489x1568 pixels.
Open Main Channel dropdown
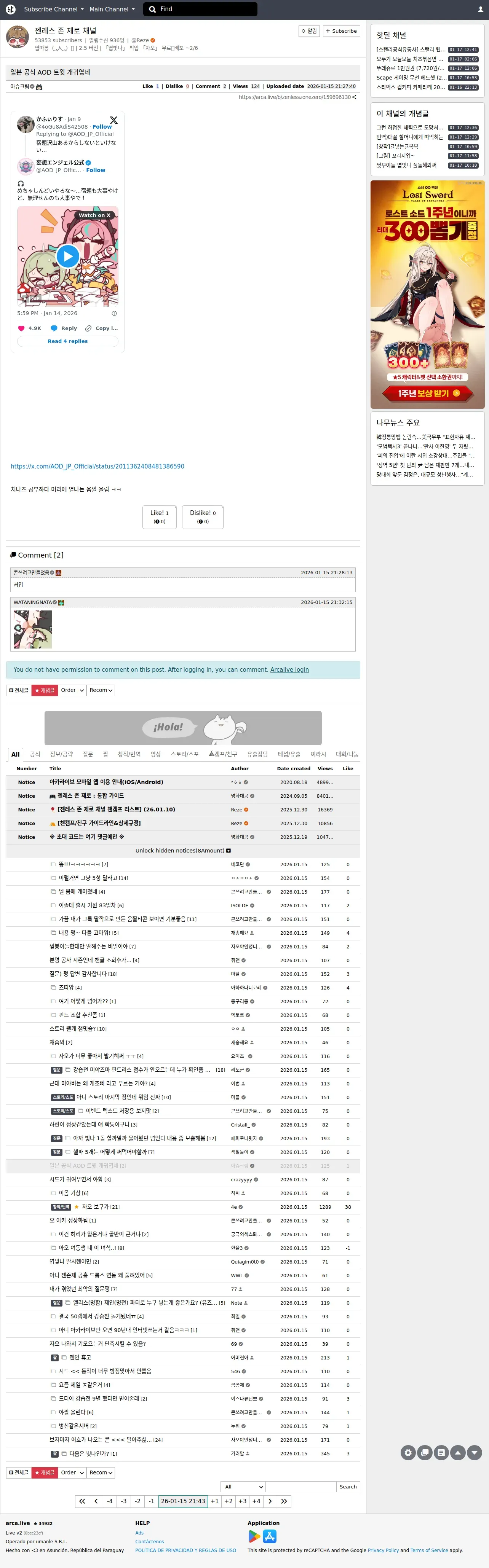112,9
